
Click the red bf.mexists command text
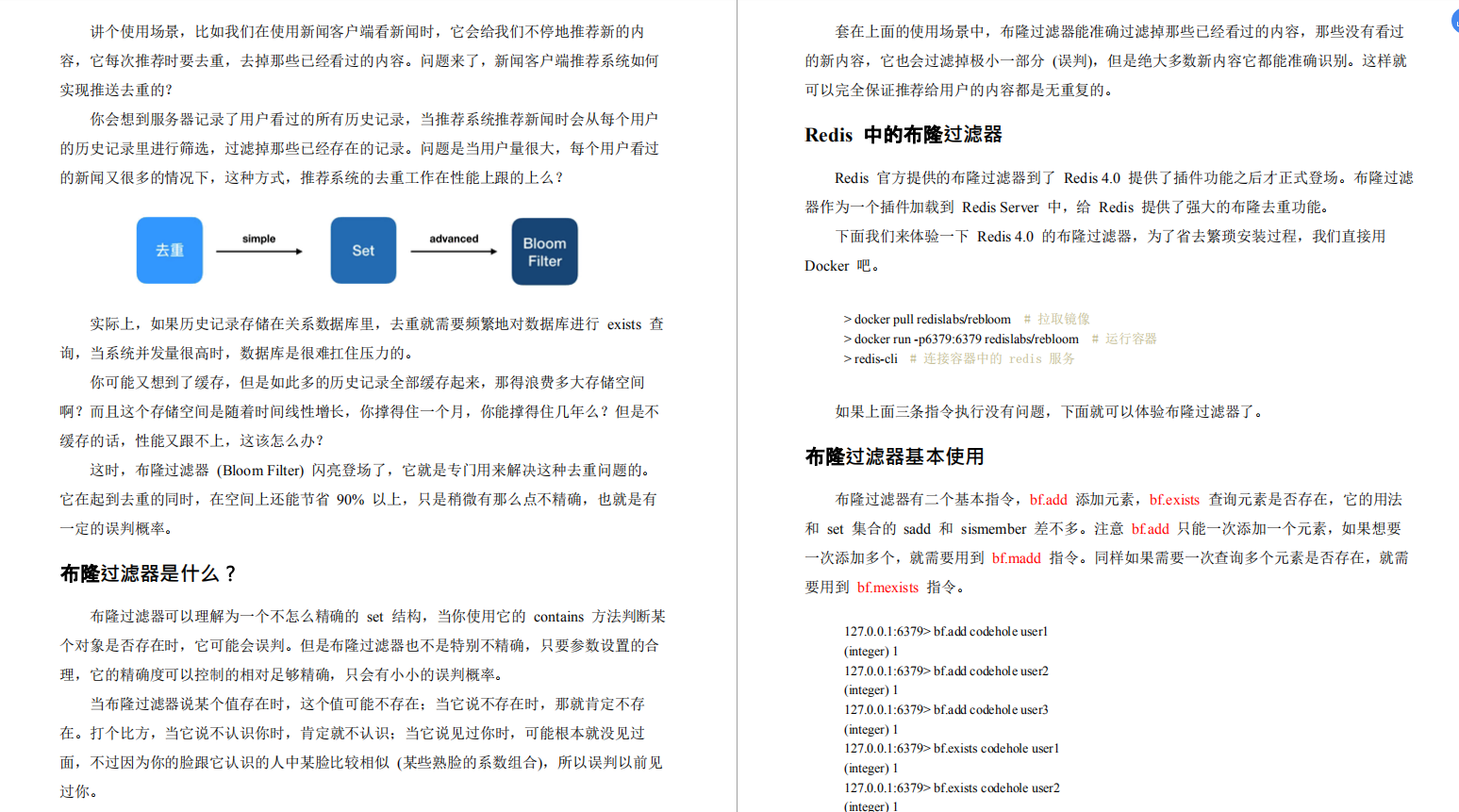887,588
